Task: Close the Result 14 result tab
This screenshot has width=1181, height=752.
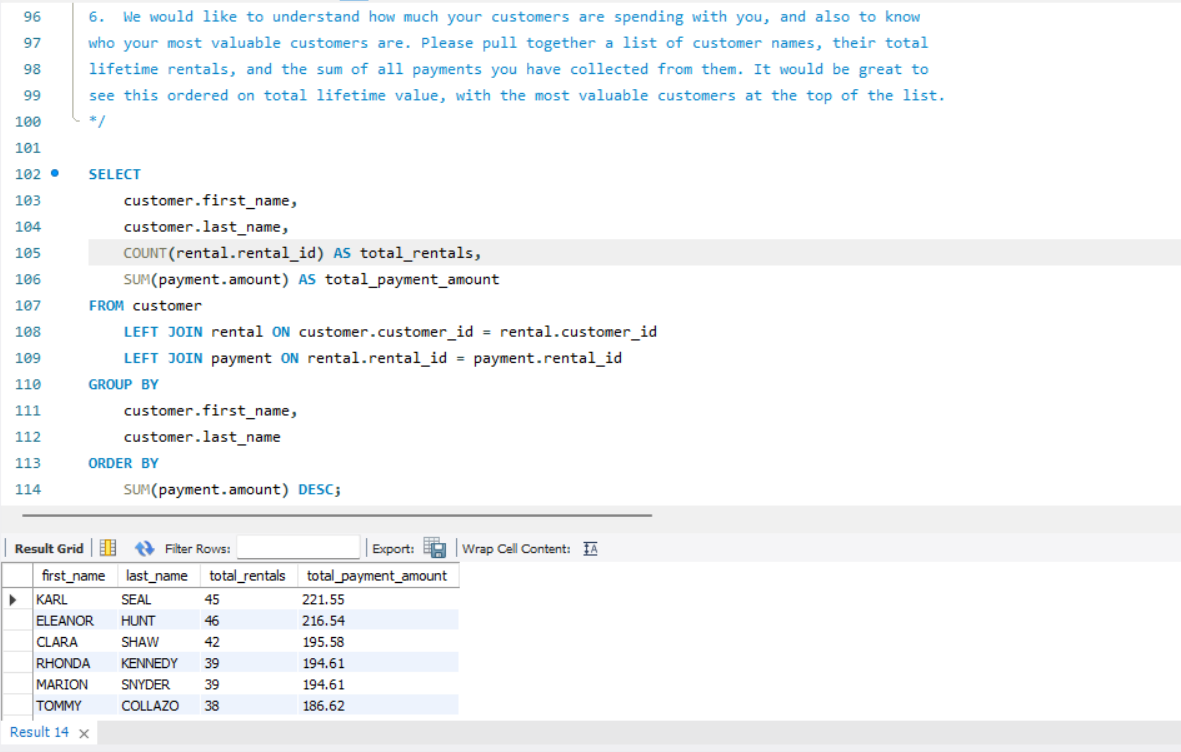Action: tap(83, 731)
